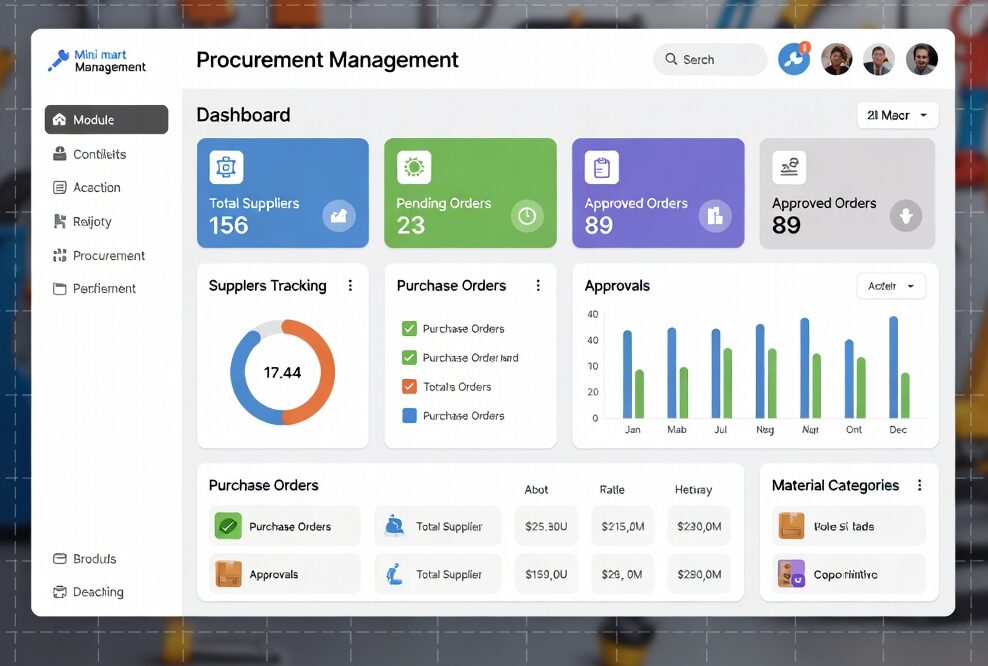Click the purple Approved Orders clipboard icon
The image size is (988, 666).
point(601,167)
